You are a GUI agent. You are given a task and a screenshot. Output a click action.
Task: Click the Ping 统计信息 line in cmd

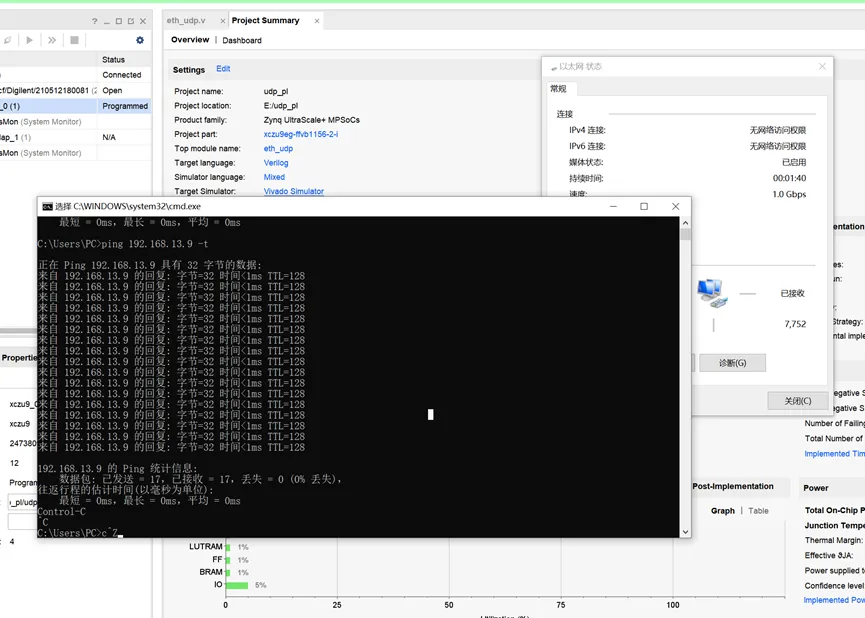pyautogui.click(x=118, y=468)
